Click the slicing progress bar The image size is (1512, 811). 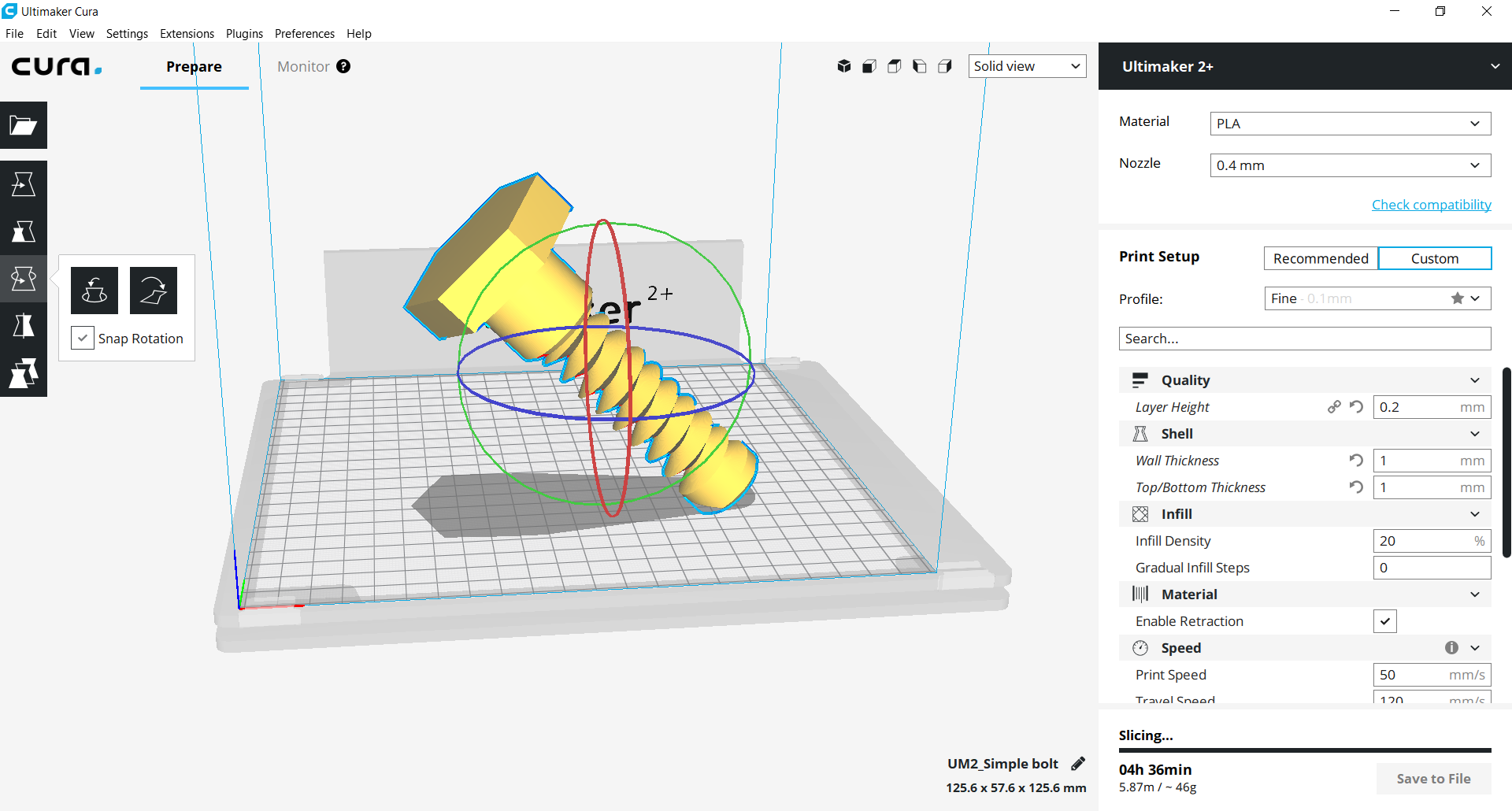pos(1305,750)
